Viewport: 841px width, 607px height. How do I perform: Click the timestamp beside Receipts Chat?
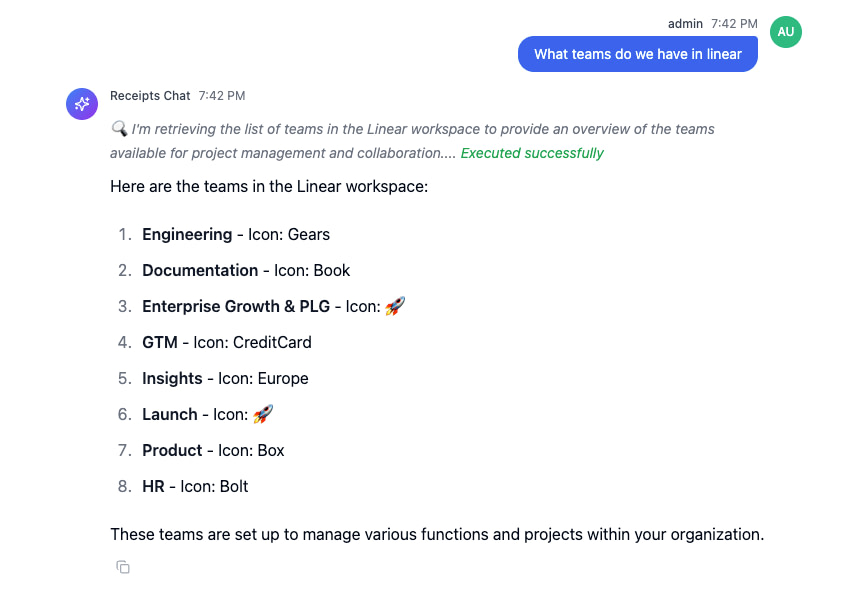point(220,95)
